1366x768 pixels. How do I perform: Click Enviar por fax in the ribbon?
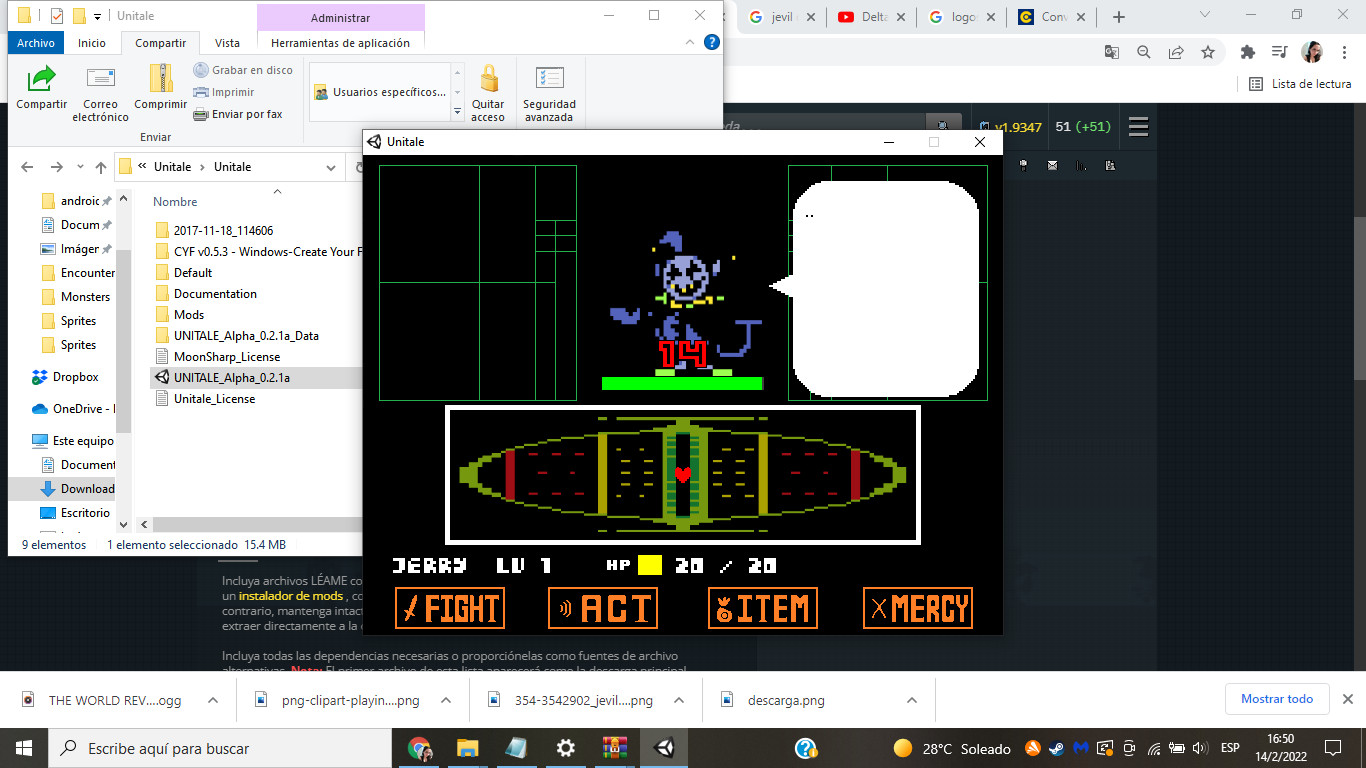(x=238, y=114)
